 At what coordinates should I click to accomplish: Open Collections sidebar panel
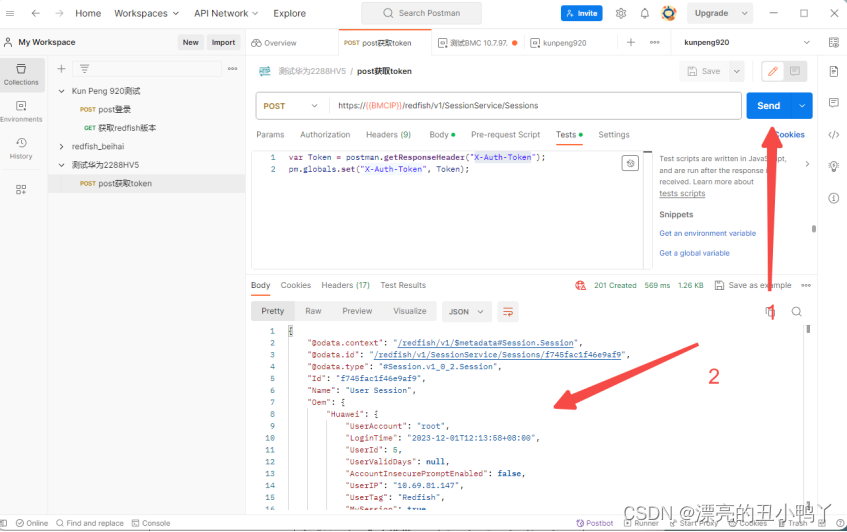pyautogui.click(x=21, y=74)
